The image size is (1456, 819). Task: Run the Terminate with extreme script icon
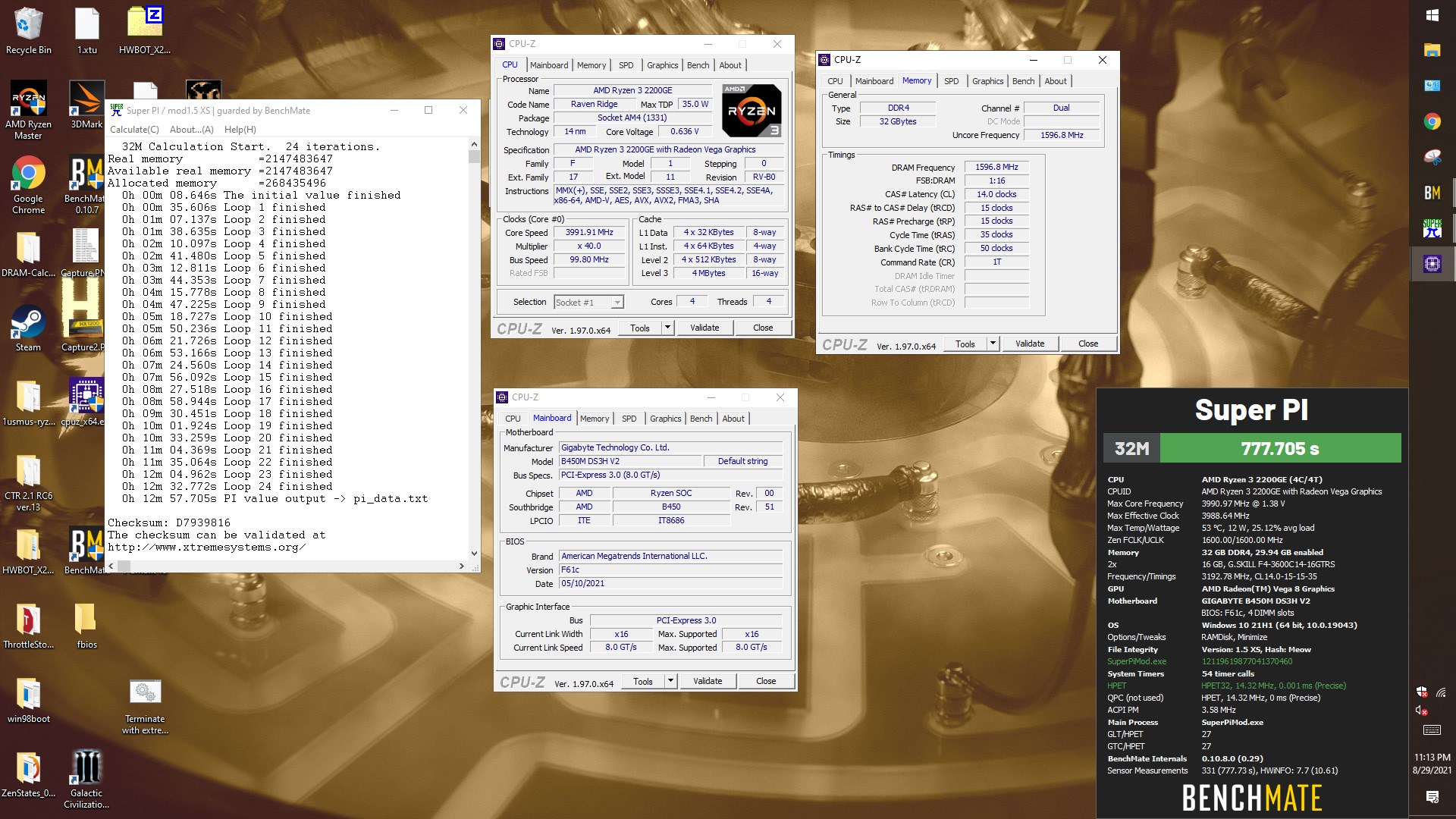point(145,707)
